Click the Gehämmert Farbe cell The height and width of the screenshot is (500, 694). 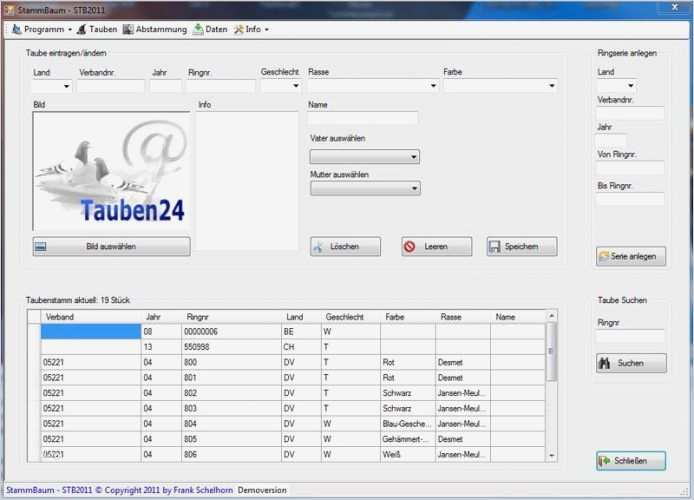[x=408, y=439]
